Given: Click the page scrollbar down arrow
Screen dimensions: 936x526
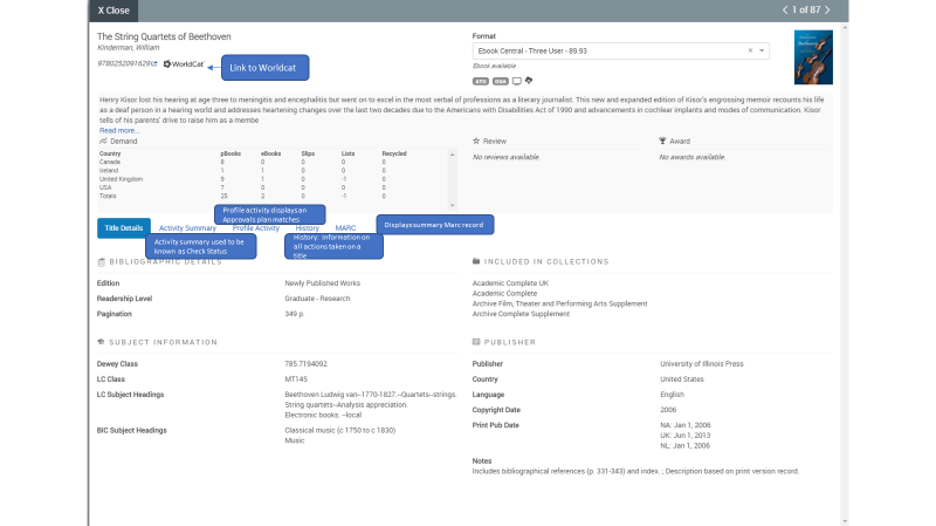Looking at the screenshot, I should [x=844, y=521].
